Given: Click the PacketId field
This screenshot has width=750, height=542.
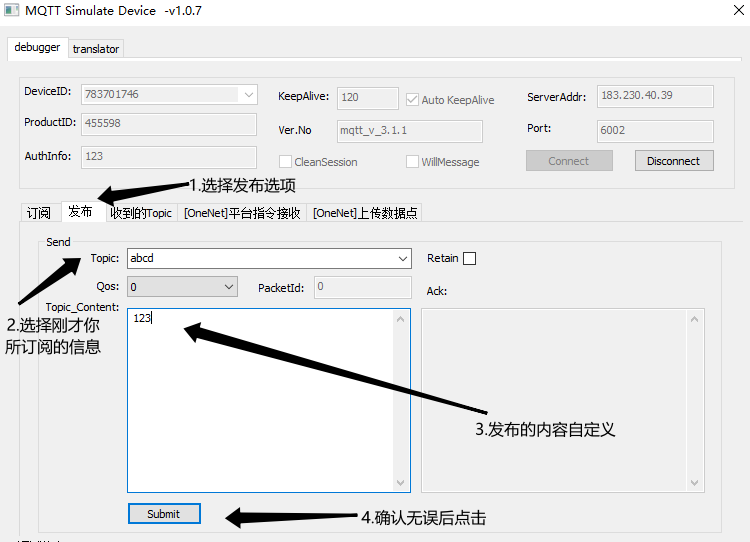Looking at the screenshot, I should coord(363,287).
